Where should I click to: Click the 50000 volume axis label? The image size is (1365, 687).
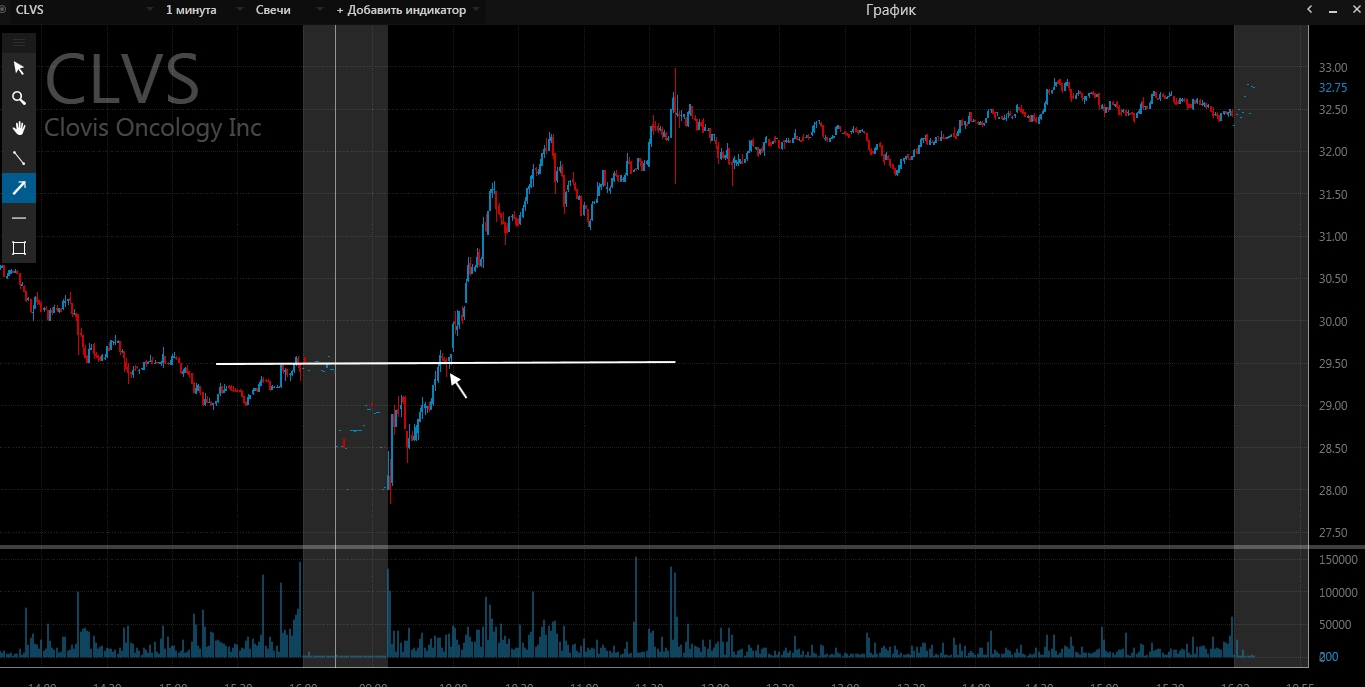click(x=1335, y=625)
